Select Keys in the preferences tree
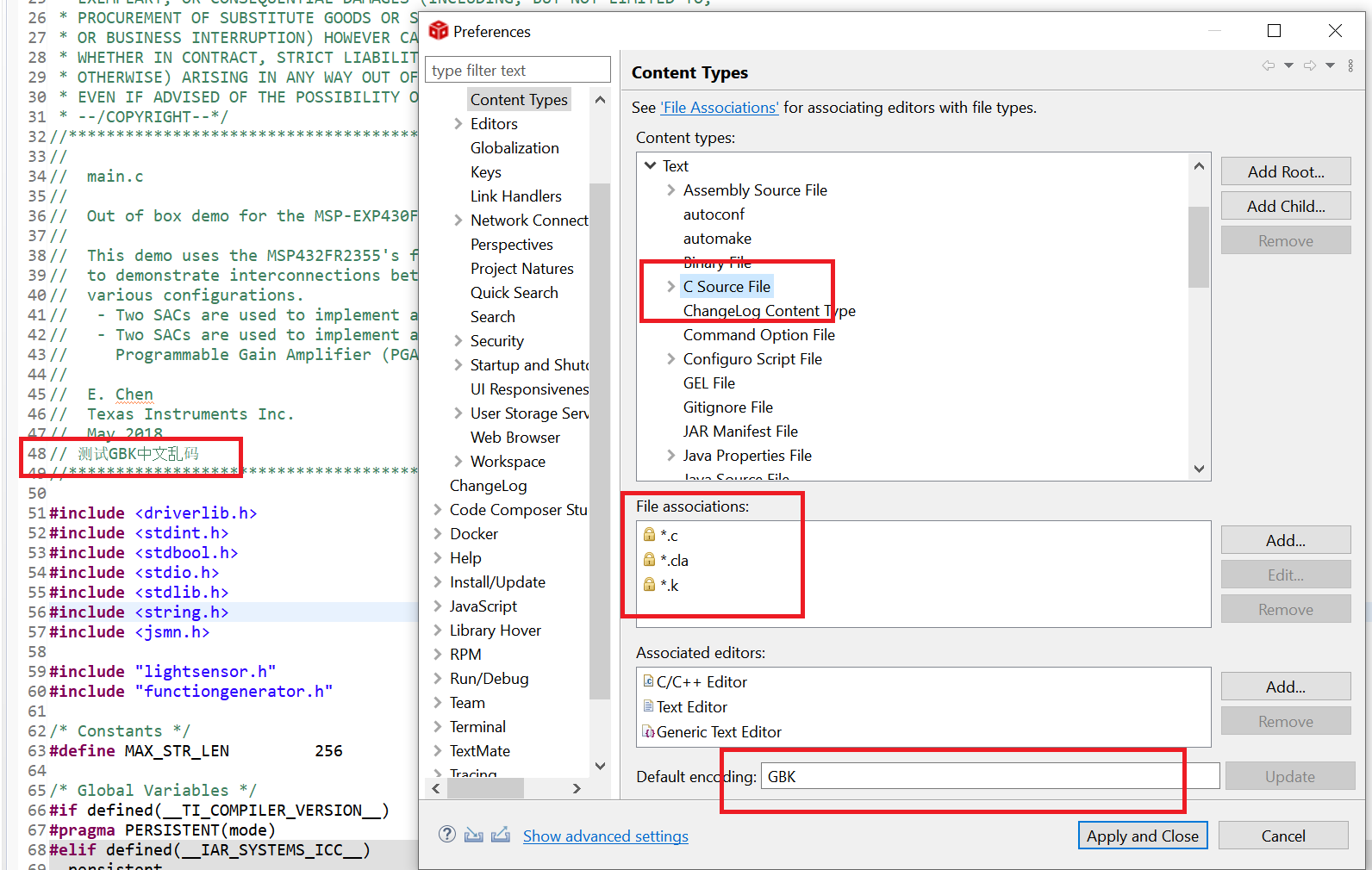 tap(485, 172)
